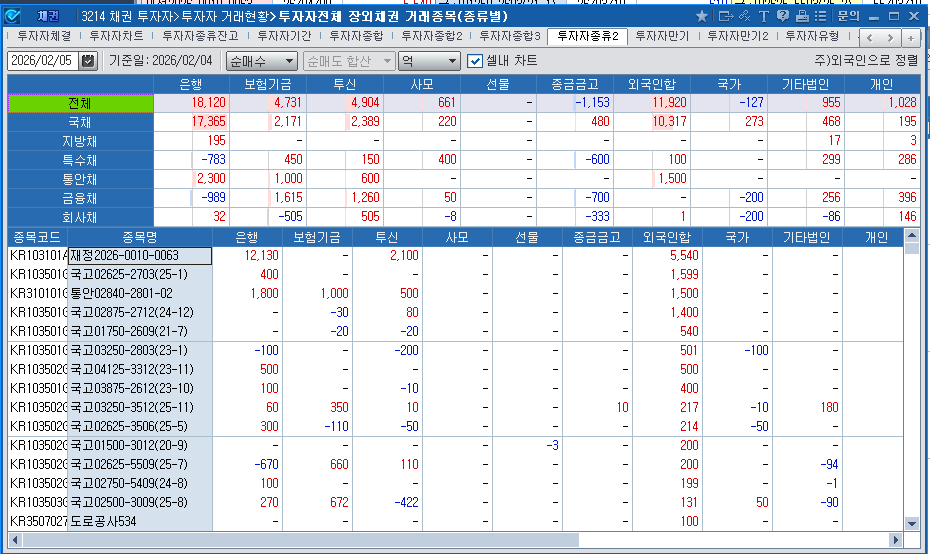
Task: Click the export/send-out arrow icon
Action: coord(725,17)
